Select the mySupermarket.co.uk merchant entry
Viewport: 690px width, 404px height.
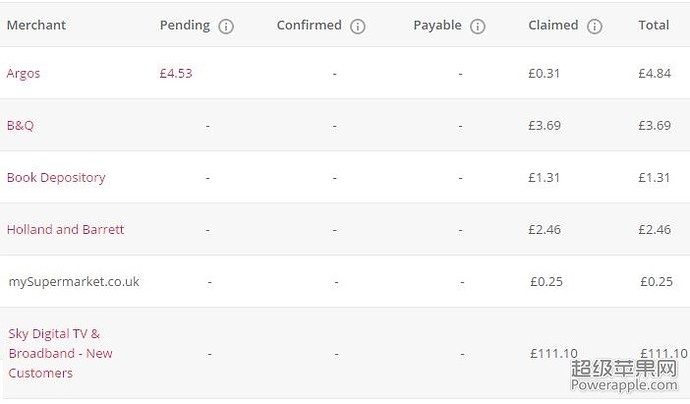pyautogui.click(x=74, y=282)
